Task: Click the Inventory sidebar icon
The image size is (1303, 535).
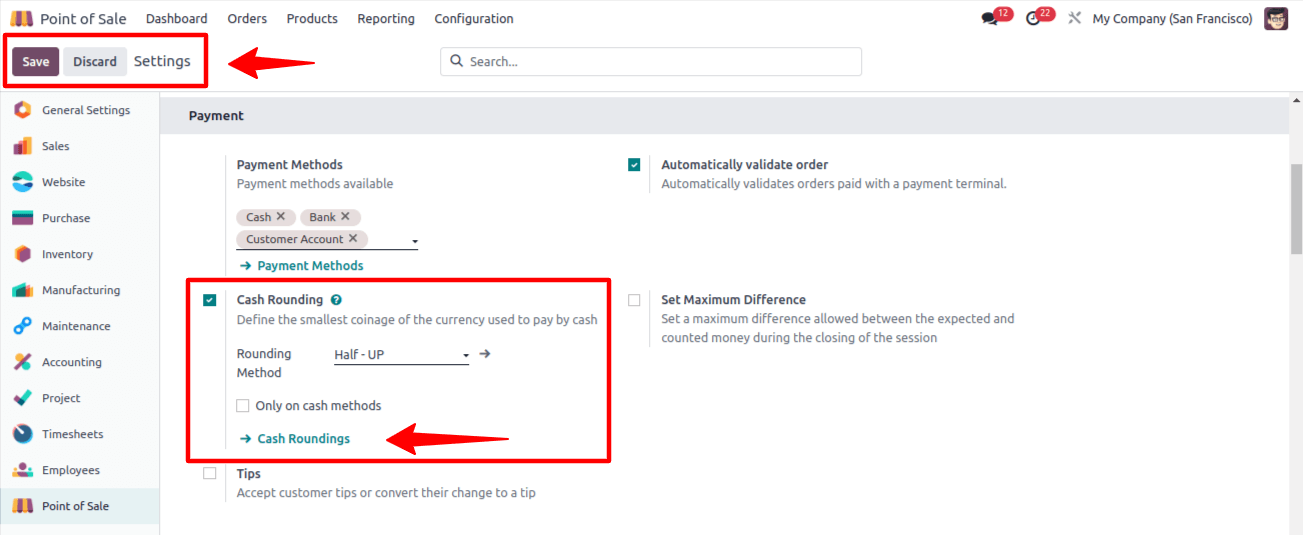Action: click(22, 254)
